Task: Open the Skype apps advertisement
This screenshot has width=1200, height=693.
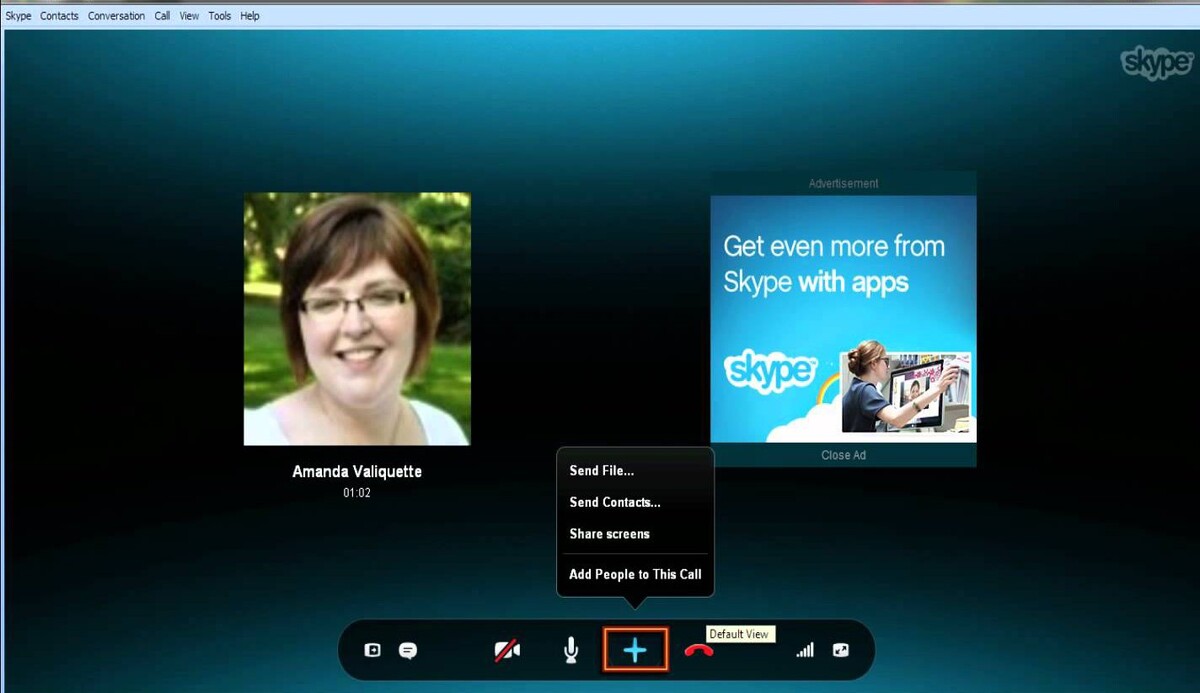Action: click(x=843, y=318)
